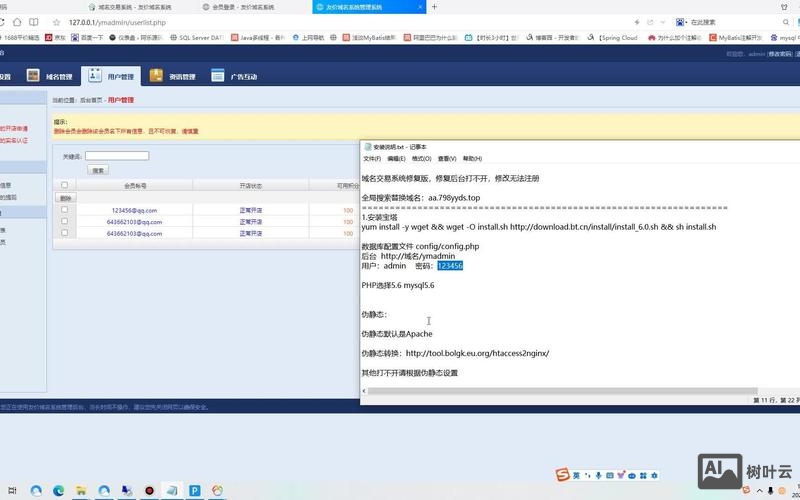Click the blue P app taskbar icon
Screen dimensions: 800x500
point(196,491)
